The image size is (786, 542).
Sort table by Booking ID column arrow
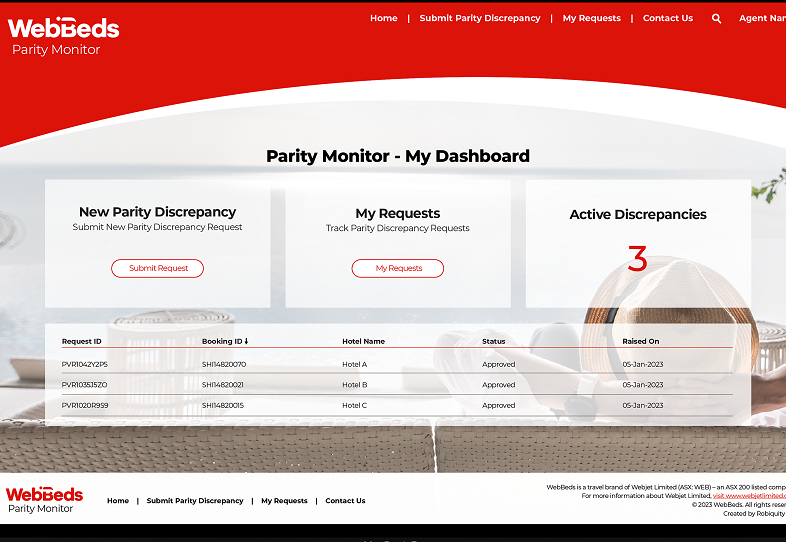[246, 341]
